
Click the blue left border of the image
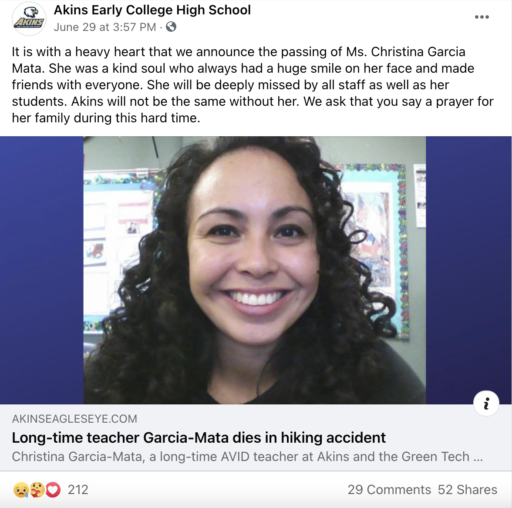(x=42, y=270)
